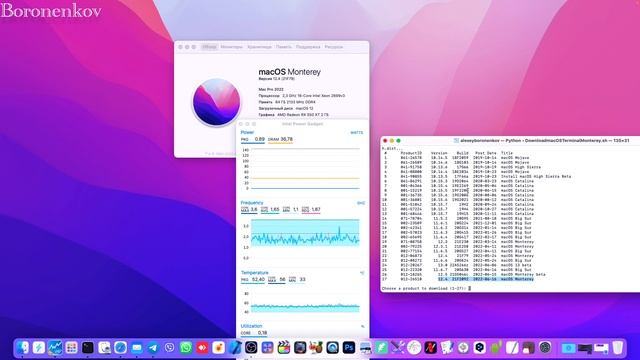Open the black circle-logo icon beside Trash-side folders
640x360 pixels.
(545, 347)
